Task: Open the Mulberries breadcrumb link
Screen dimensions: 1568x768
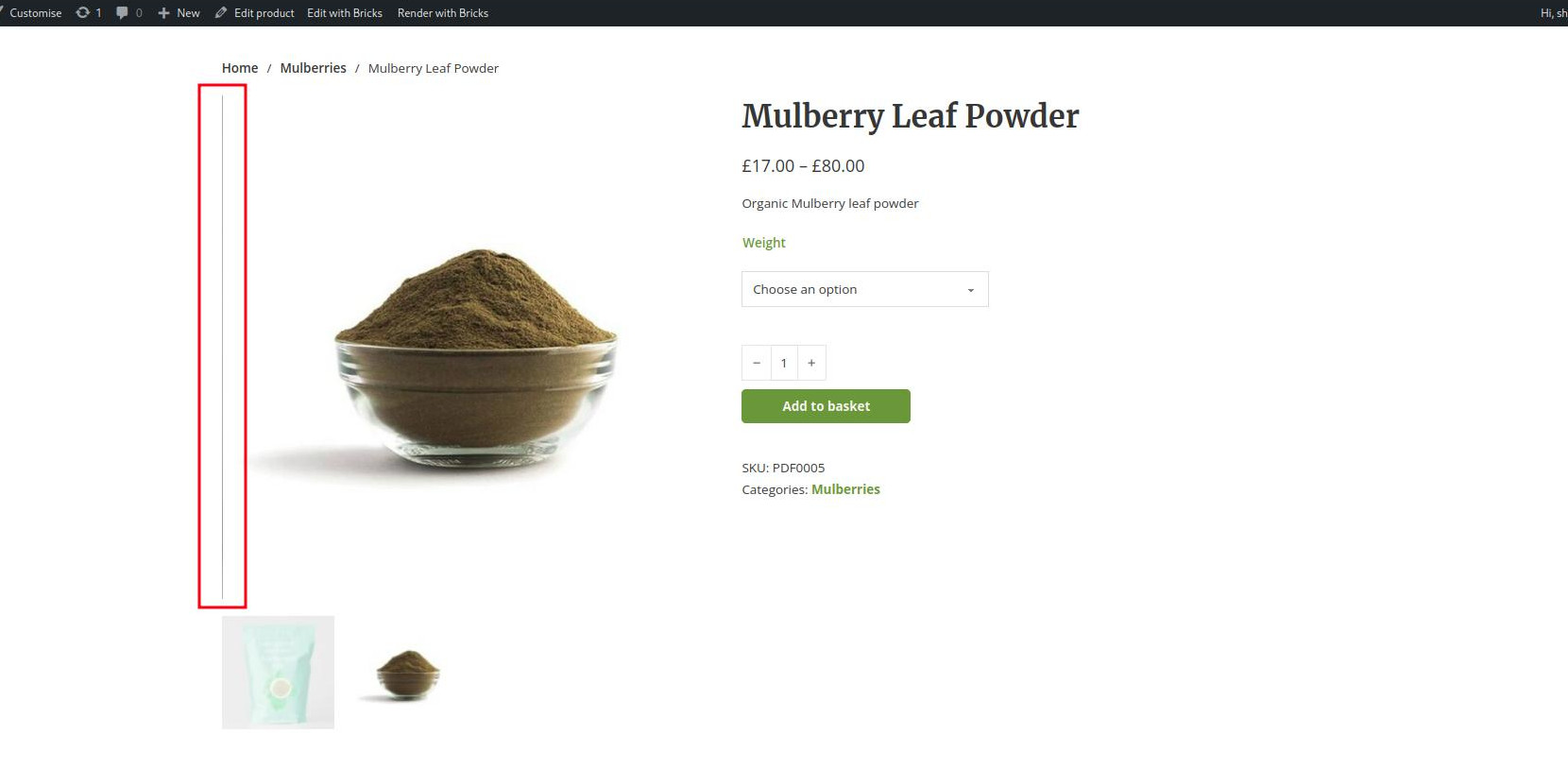Action: (314, 68)
